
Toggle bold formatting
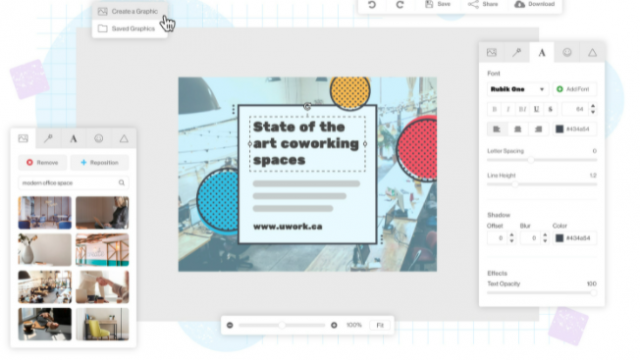(495, 109)
